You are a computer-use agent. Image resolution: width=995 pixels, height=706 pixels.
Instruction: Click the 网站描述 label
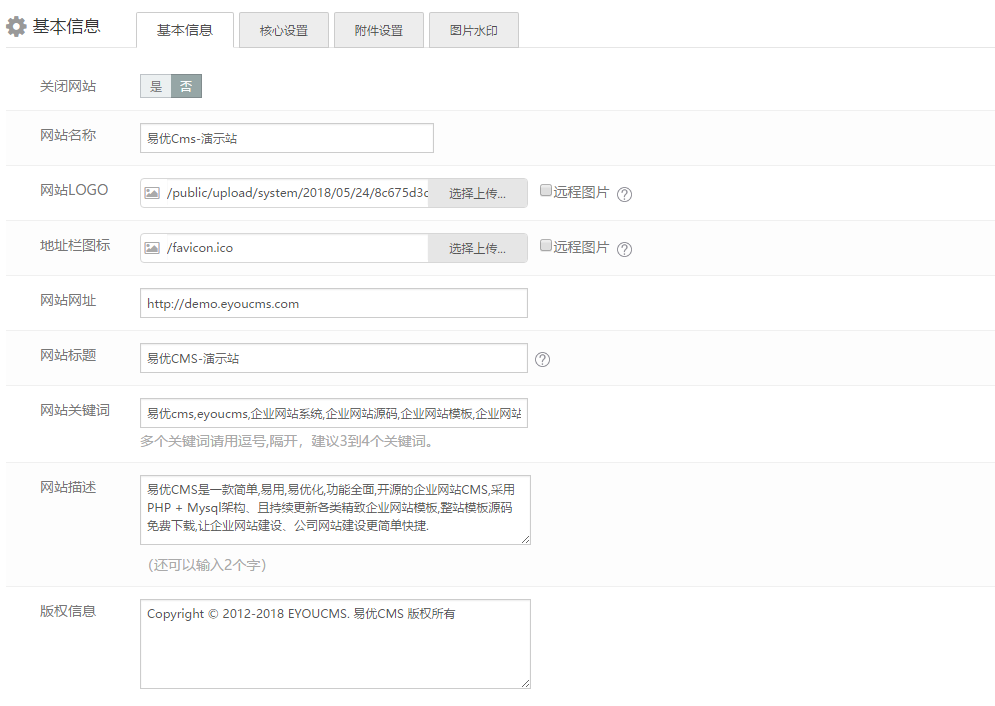(x=68, y=487)
